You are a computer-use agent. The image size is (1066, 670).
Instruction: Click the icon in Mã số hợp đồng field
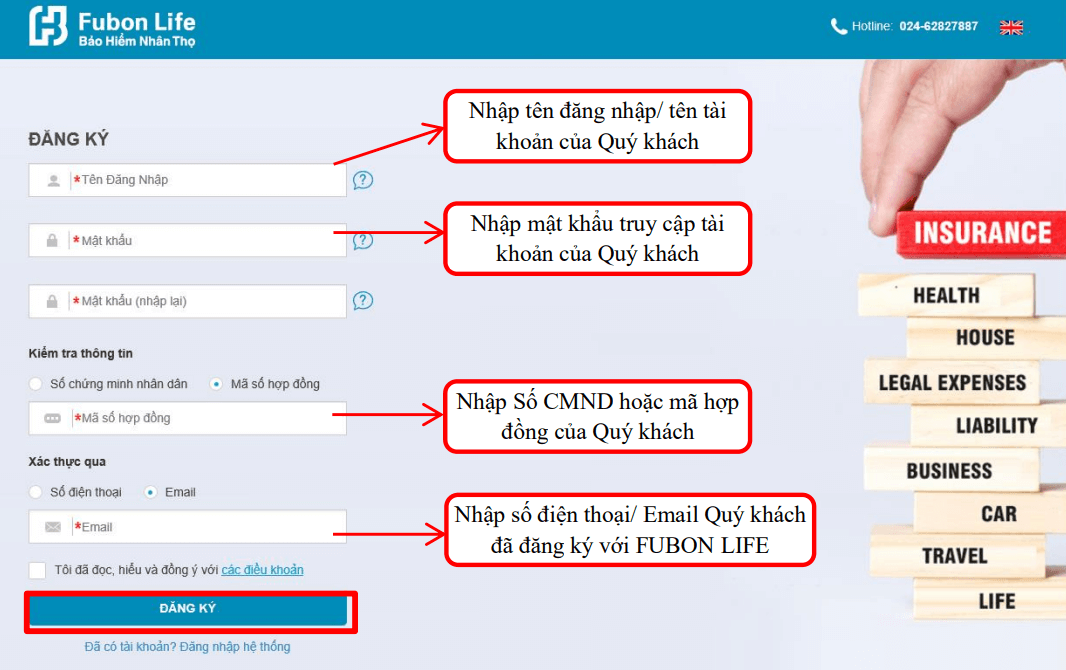tap(52, 419)
